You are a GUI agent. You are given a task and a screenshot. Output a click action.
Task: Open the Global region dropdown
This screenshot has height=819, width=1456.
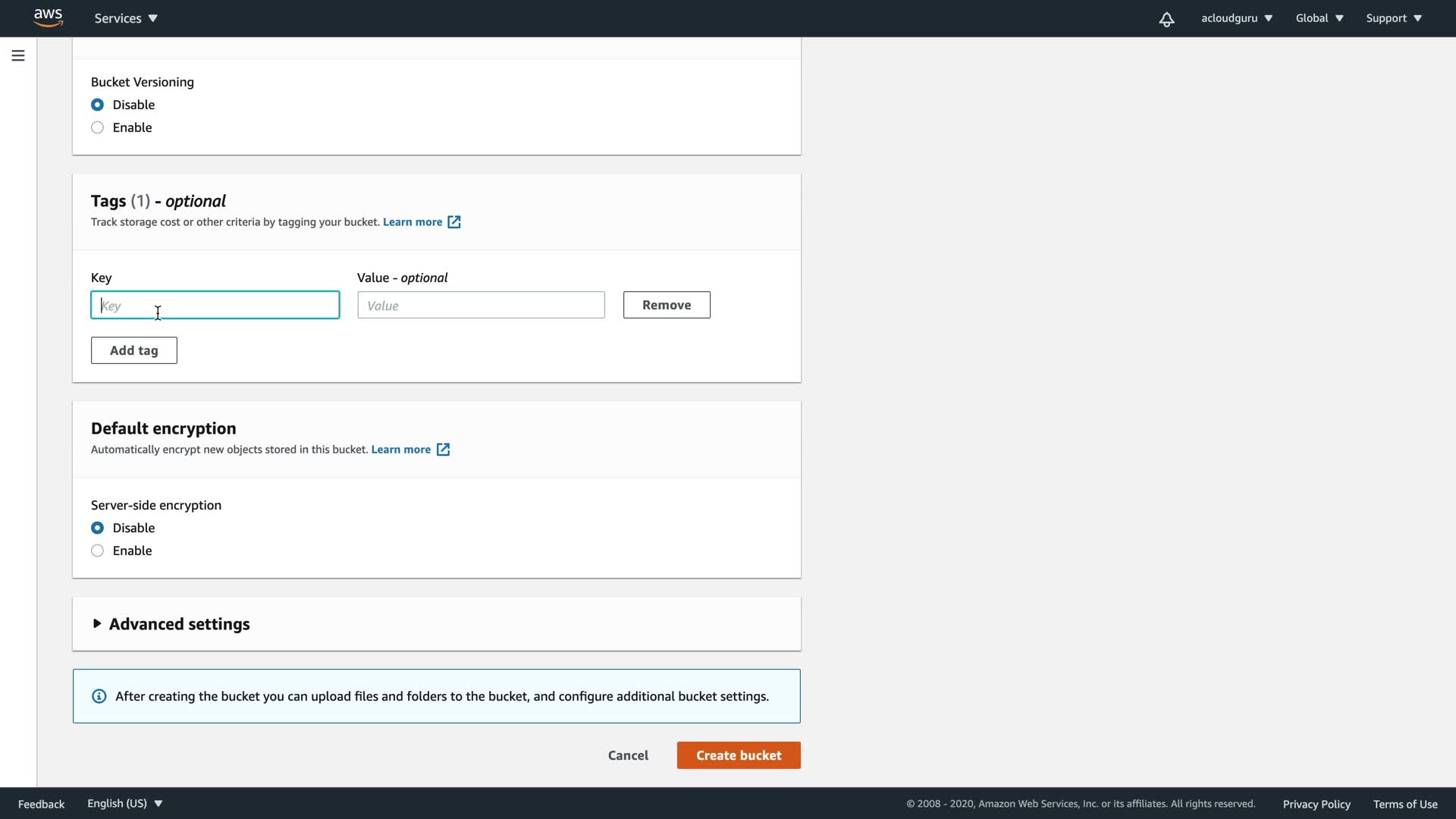pos(1319,18)
